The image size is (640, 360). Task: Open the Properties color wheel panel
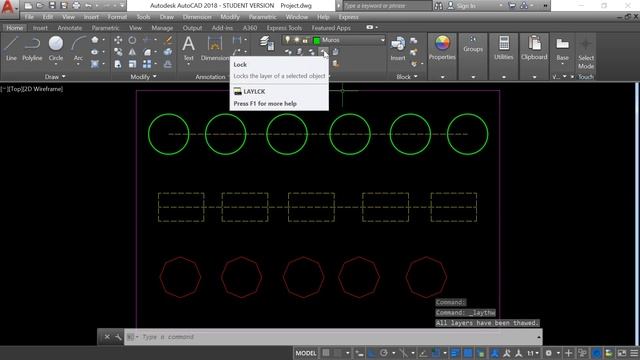pos(442,47)
